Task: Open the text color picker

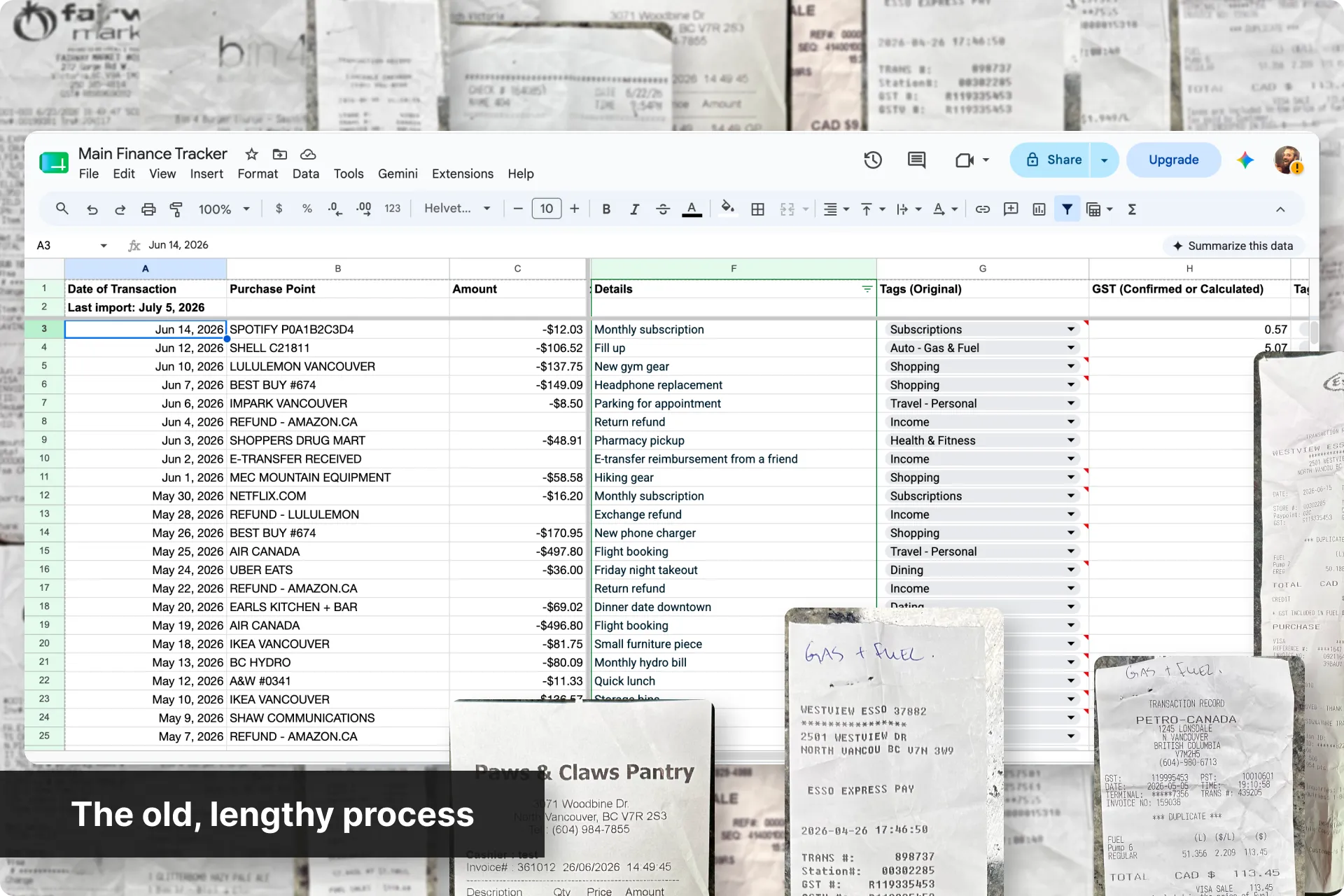Action: 692,209
